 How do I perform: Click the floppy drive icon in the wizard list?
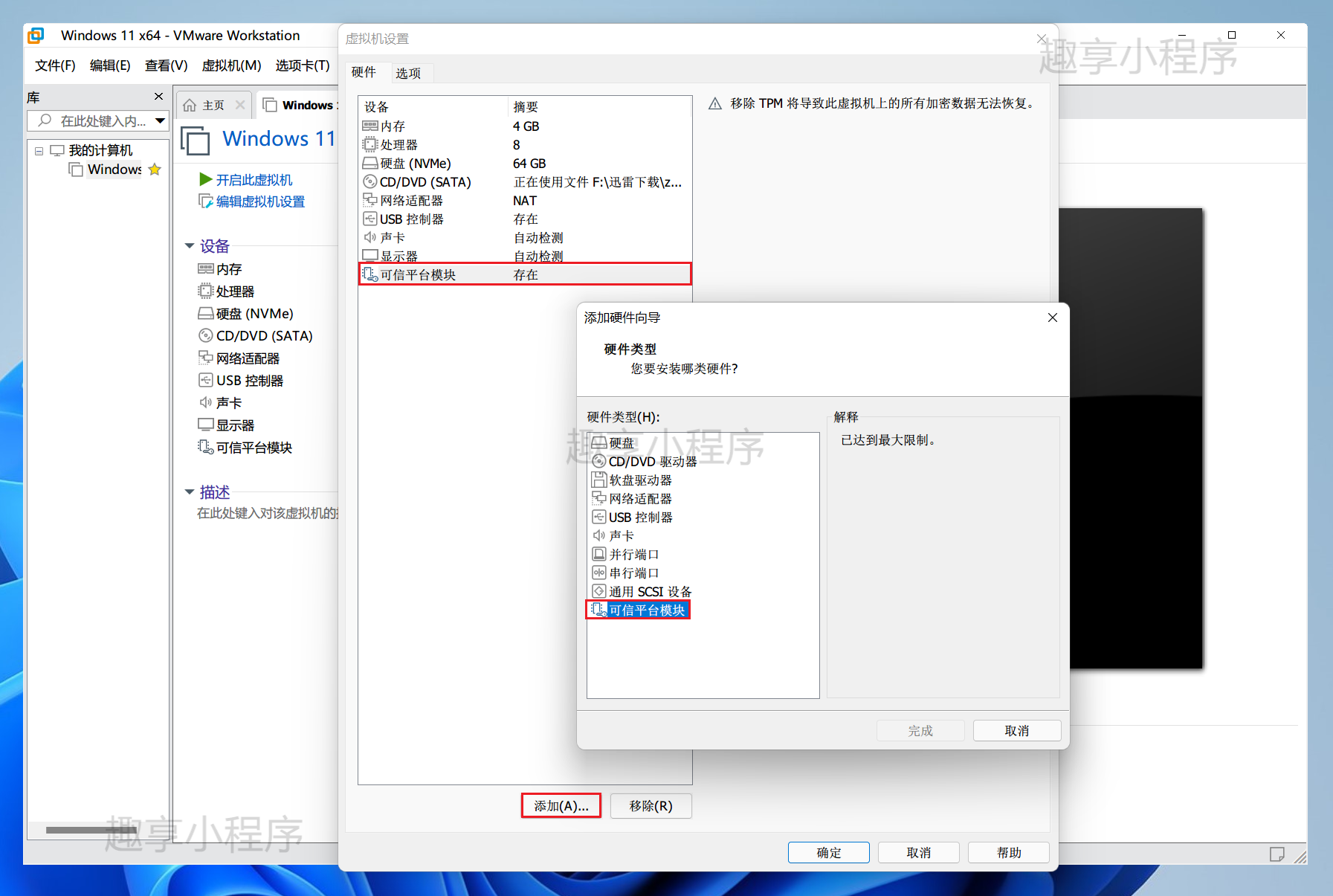pos(599,480)
